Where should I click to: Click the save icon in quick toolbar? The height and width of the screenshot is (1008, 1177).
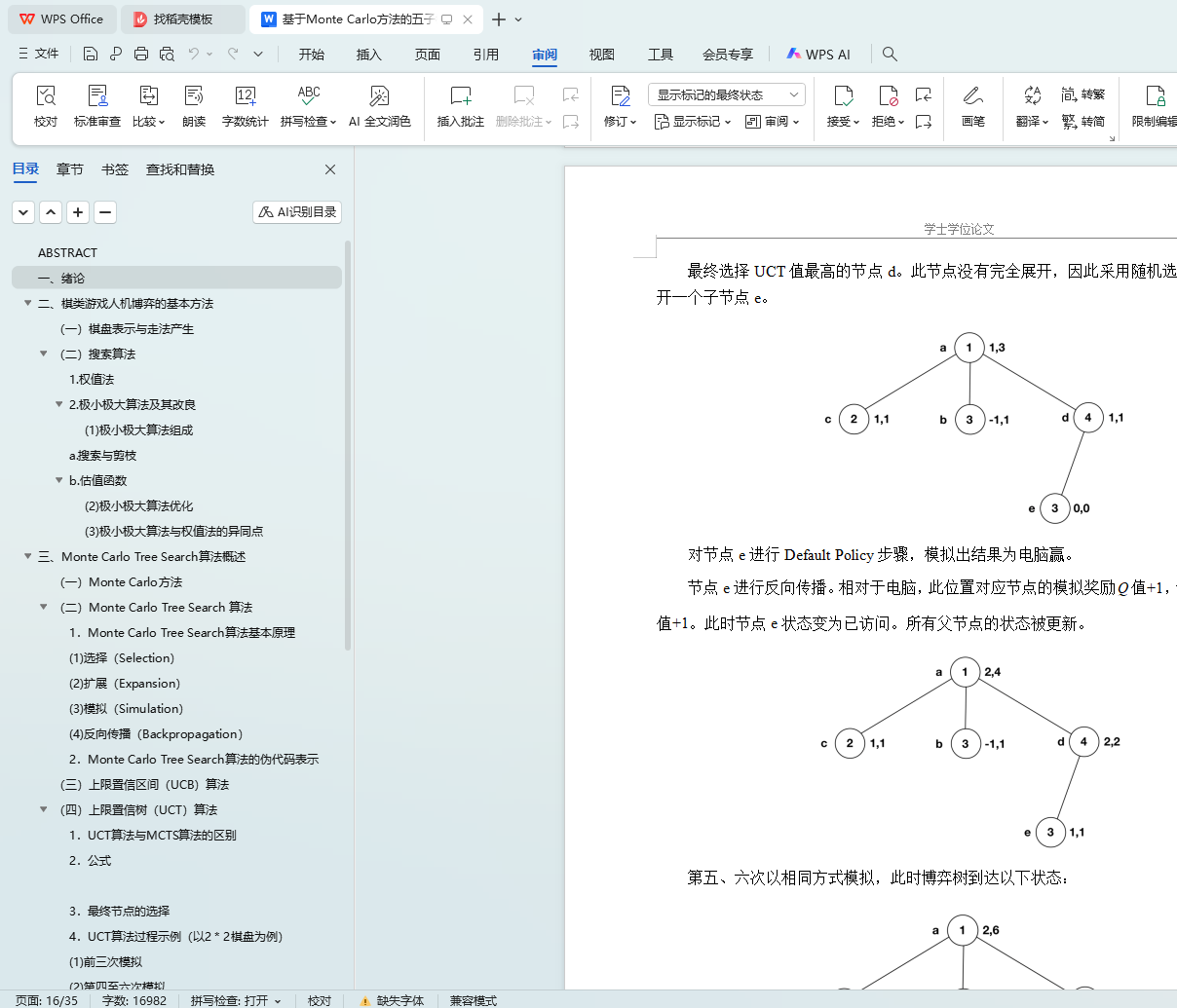91,54
